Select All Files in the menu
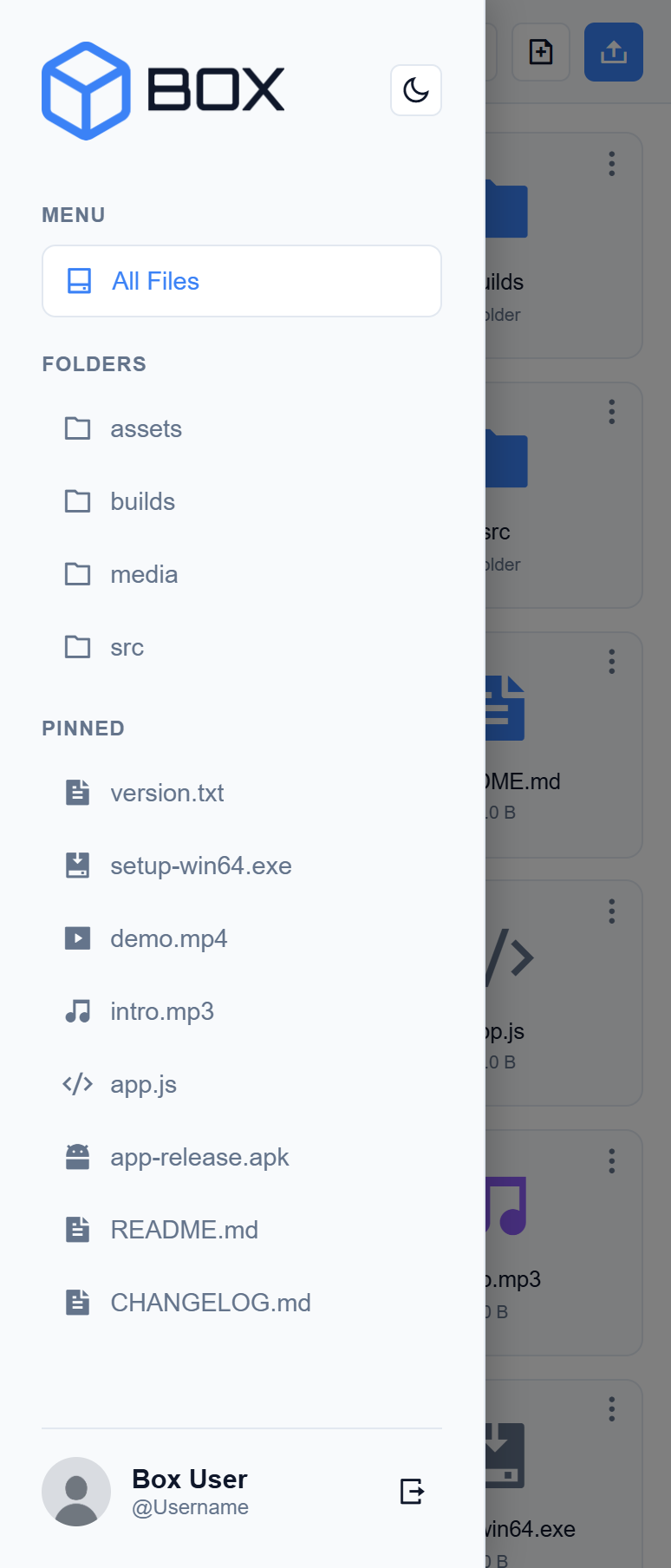The width and height of the screenshot is (671, 1568). (x=155, y=280)
